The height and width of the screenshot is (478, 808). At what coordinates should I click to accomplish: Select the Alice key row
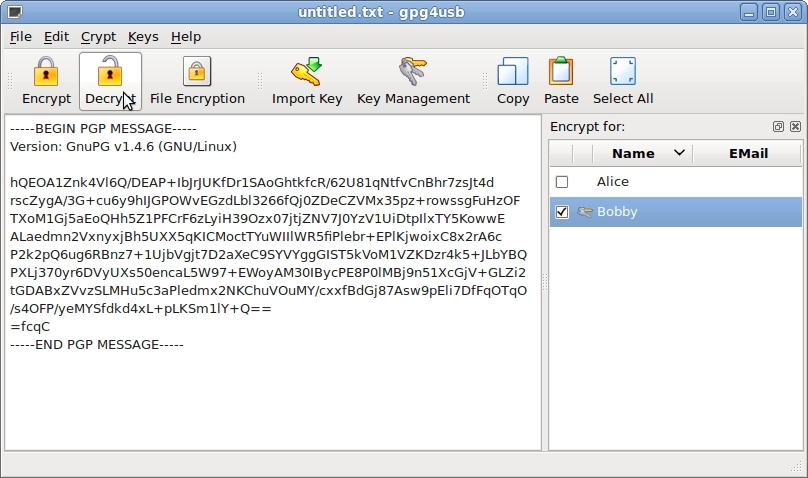[x=675, y=182]
